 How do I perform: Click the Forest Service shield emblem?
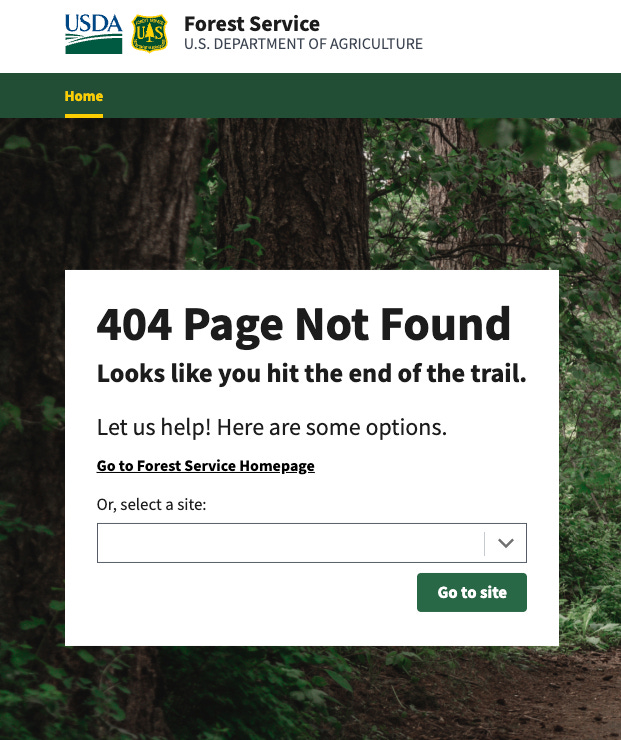coord(149,34)
